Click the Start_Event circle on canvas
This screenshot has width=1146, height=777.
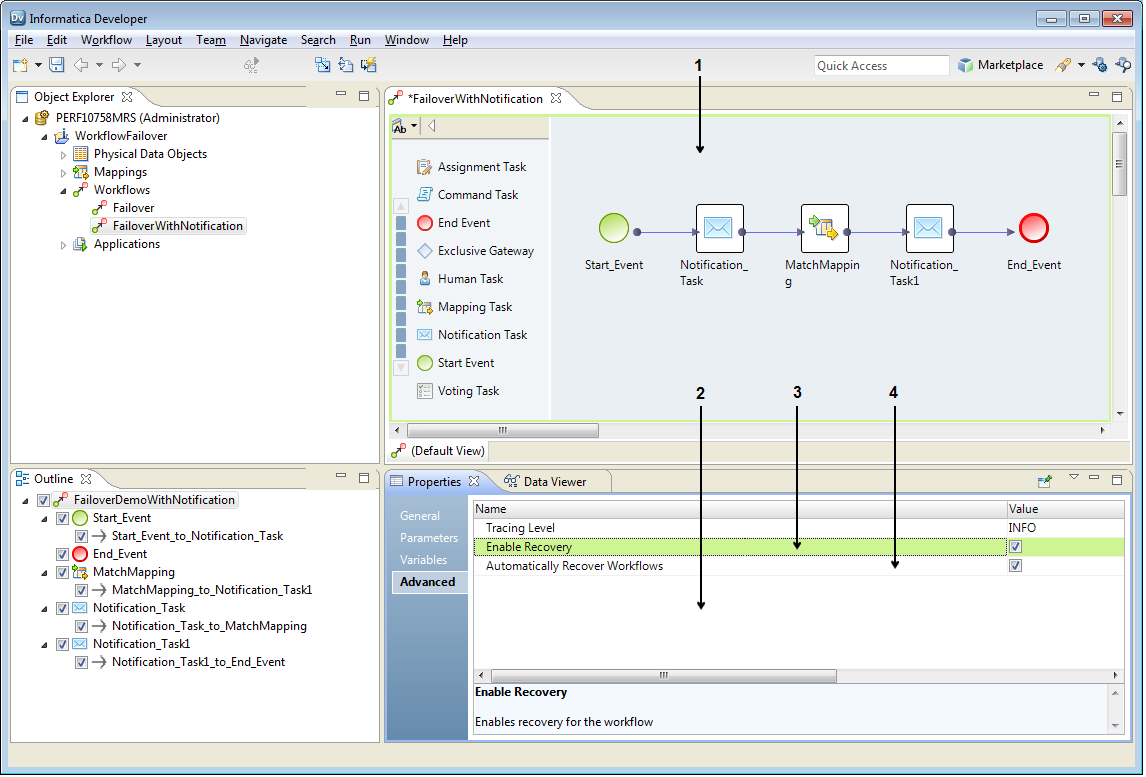pos(613,229)
